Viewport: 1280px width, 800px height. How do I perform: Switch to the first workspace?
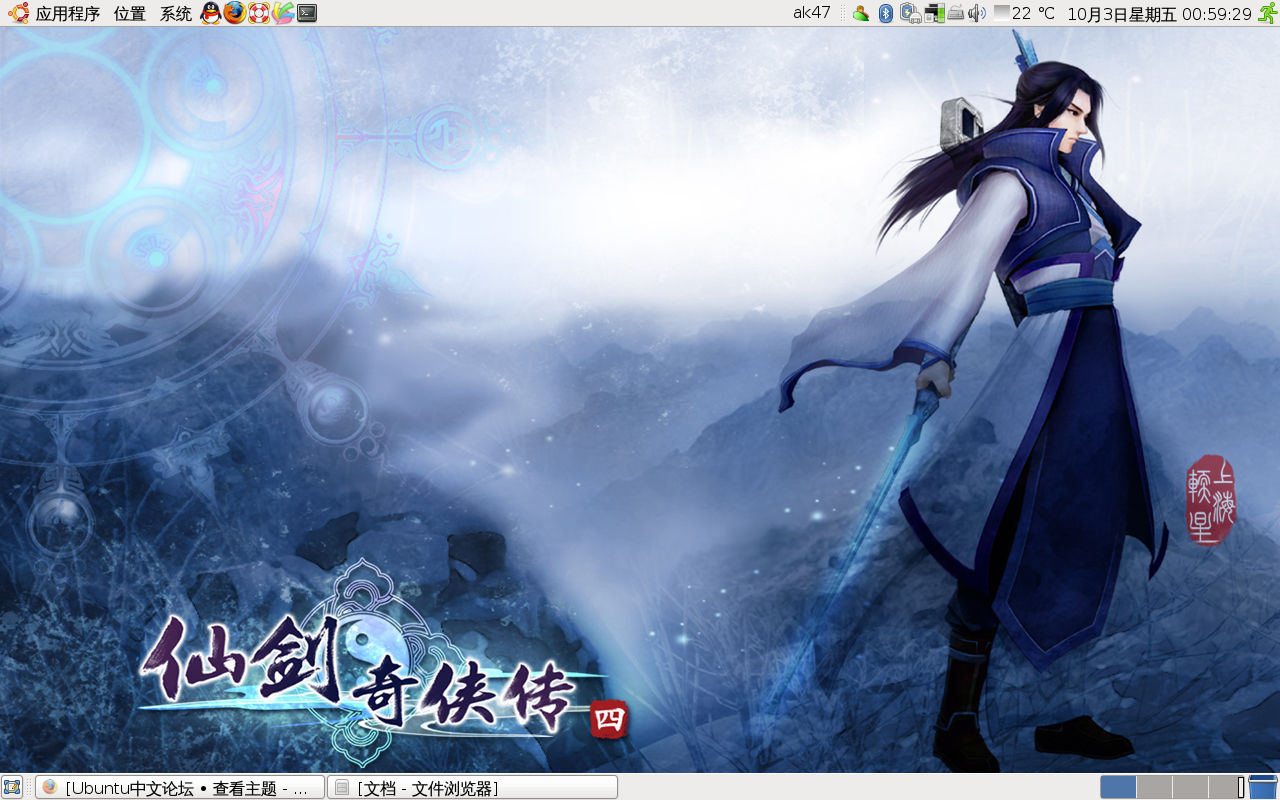1118,787
